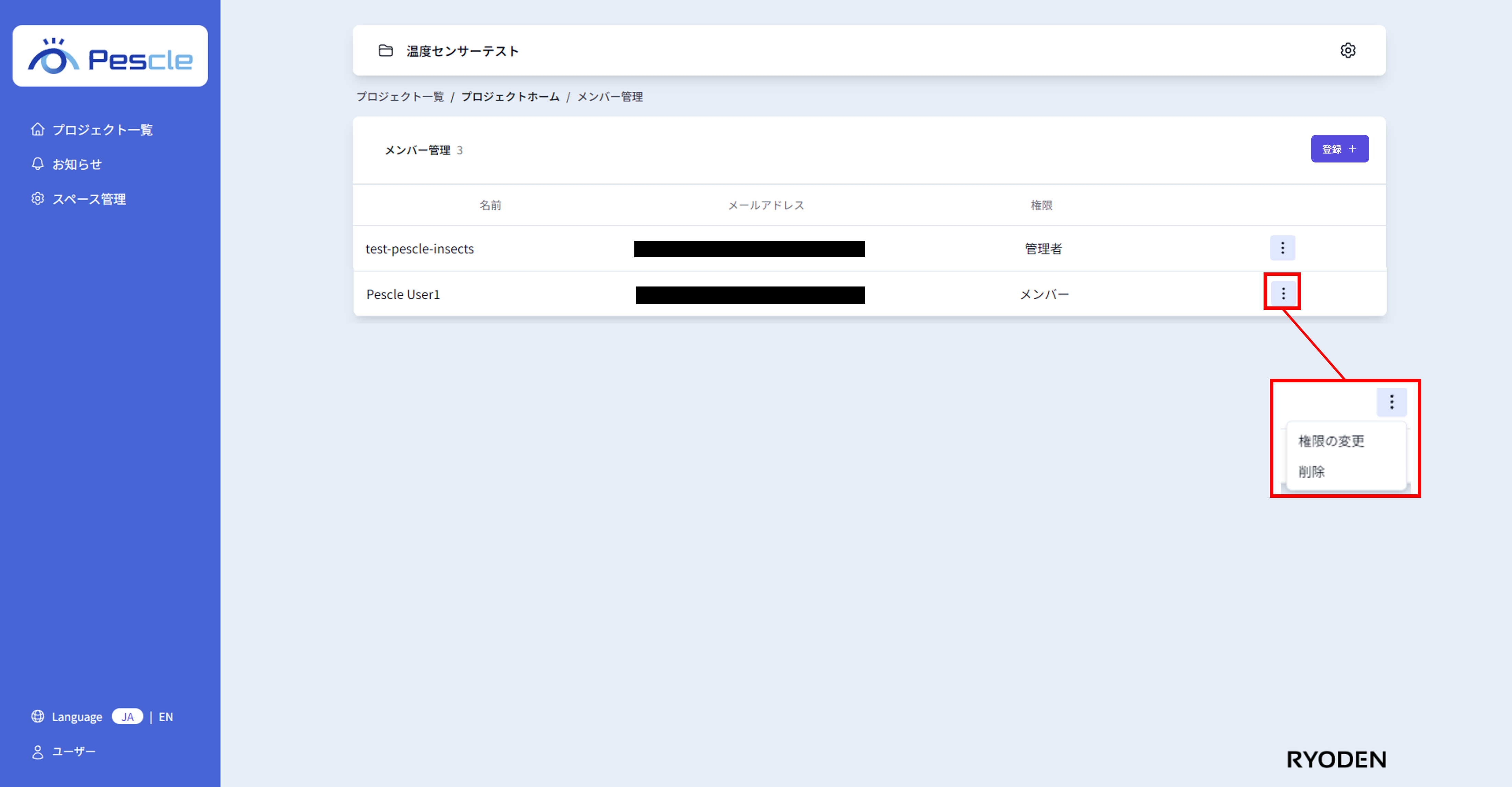
Task: Open three-dot menu for Pescle User1
Action: click(1283, 293)
